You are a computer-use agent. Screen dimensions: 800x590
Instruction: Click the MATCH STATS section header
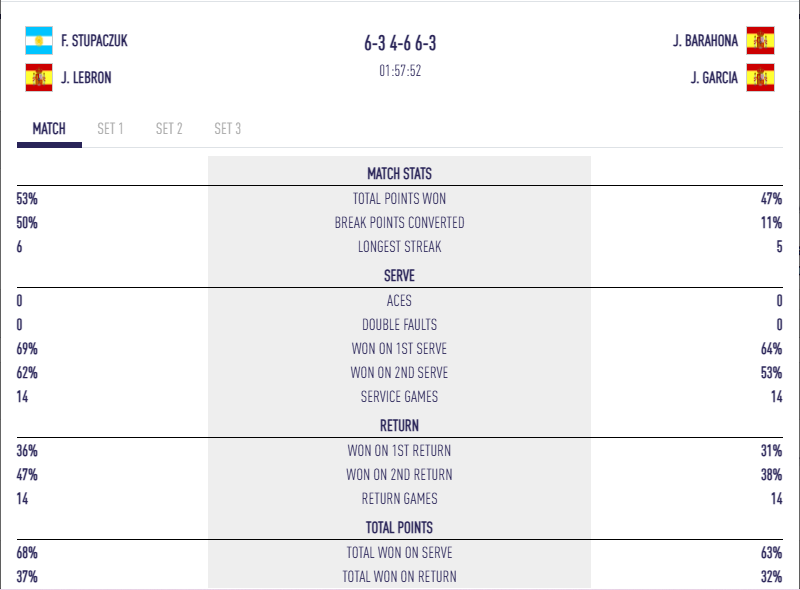coord(399,173)
